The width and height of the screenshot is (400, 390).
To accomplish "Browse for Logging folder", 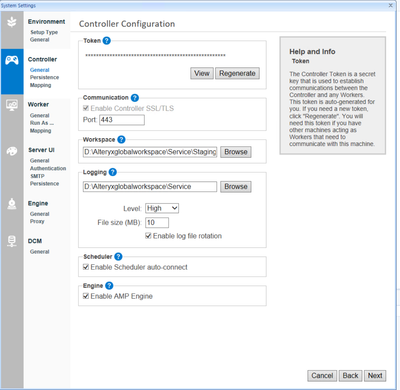I will pos(236,187).
